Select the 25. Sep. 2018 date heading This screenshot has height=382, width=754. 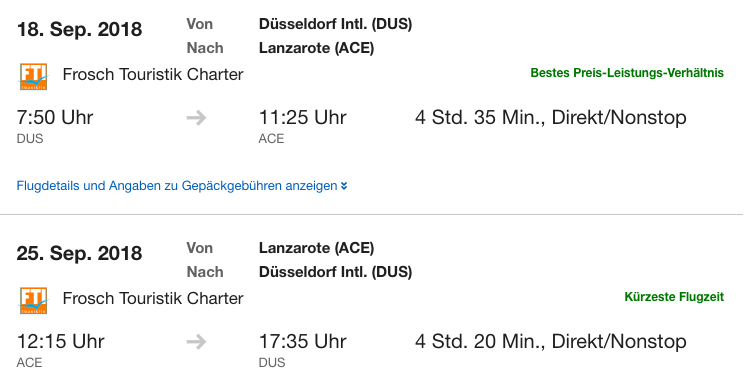(x=79, y=254)
